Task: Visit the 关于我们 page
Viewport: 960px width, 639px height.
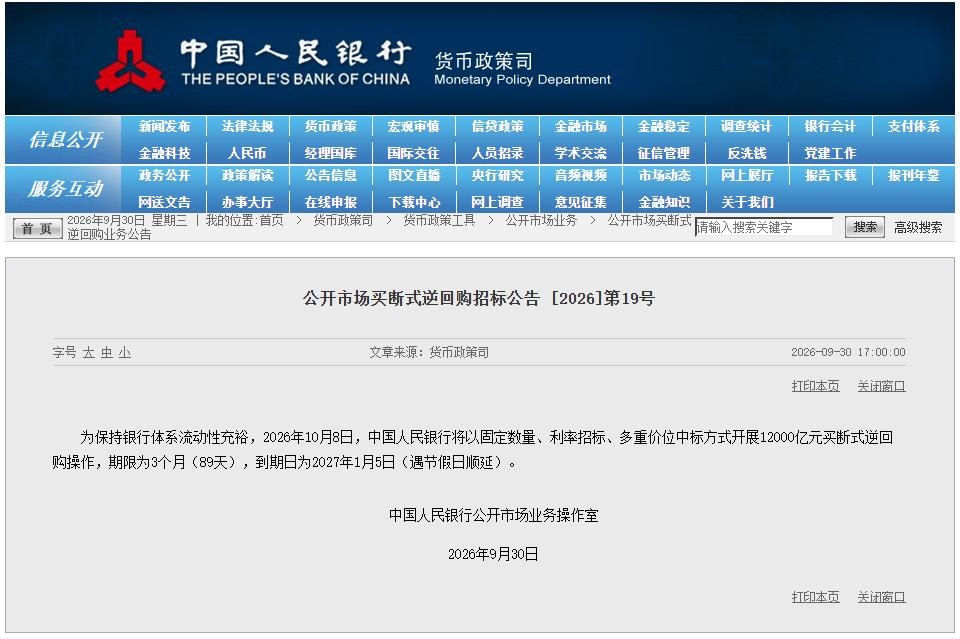Action: tap(747, 202)
